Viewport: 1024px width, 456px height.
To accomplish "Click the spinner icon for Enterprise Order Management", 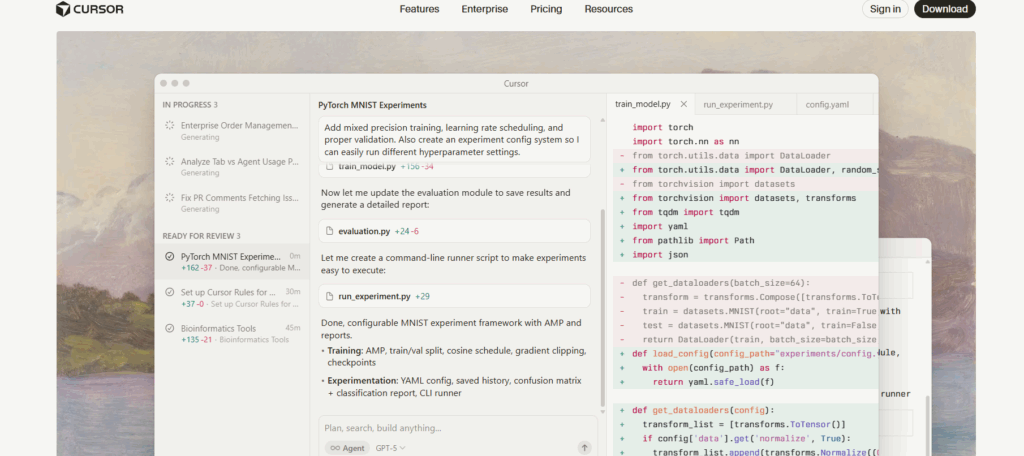I will [170, 126].
